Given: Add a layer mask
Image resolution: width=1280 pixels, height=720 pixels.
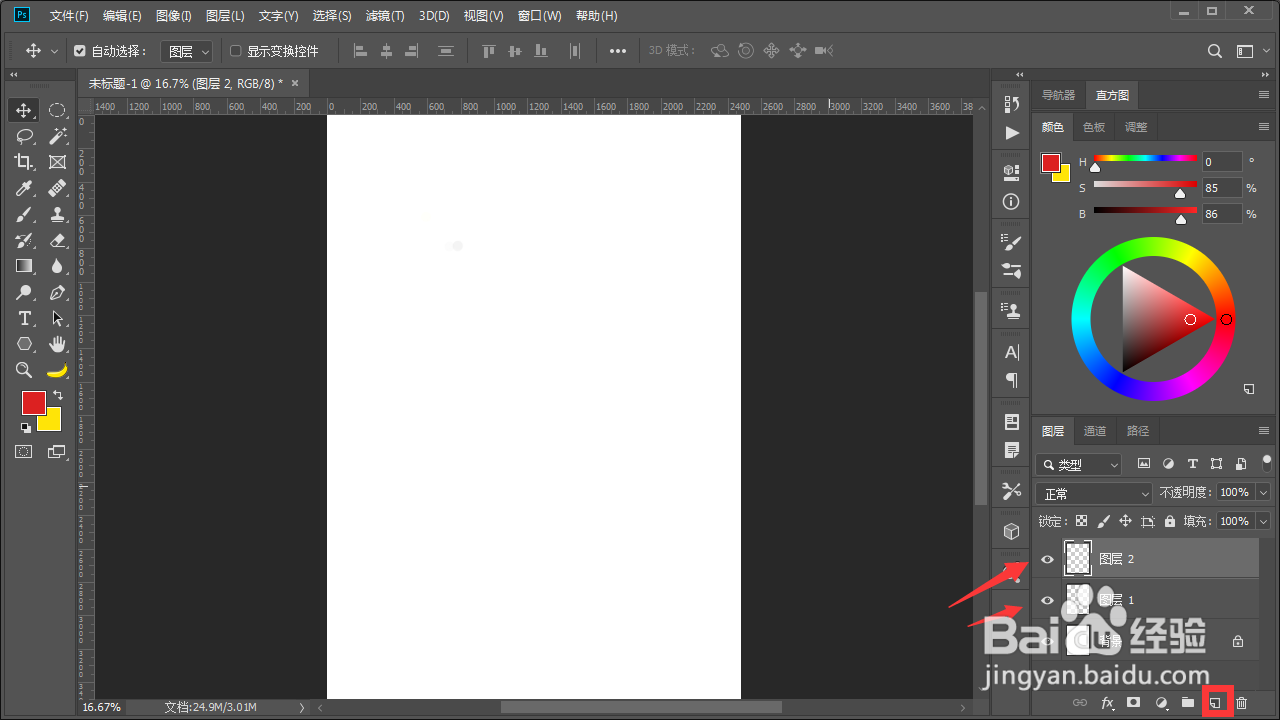Looking at the screenshot, I should coord(1134,703).
